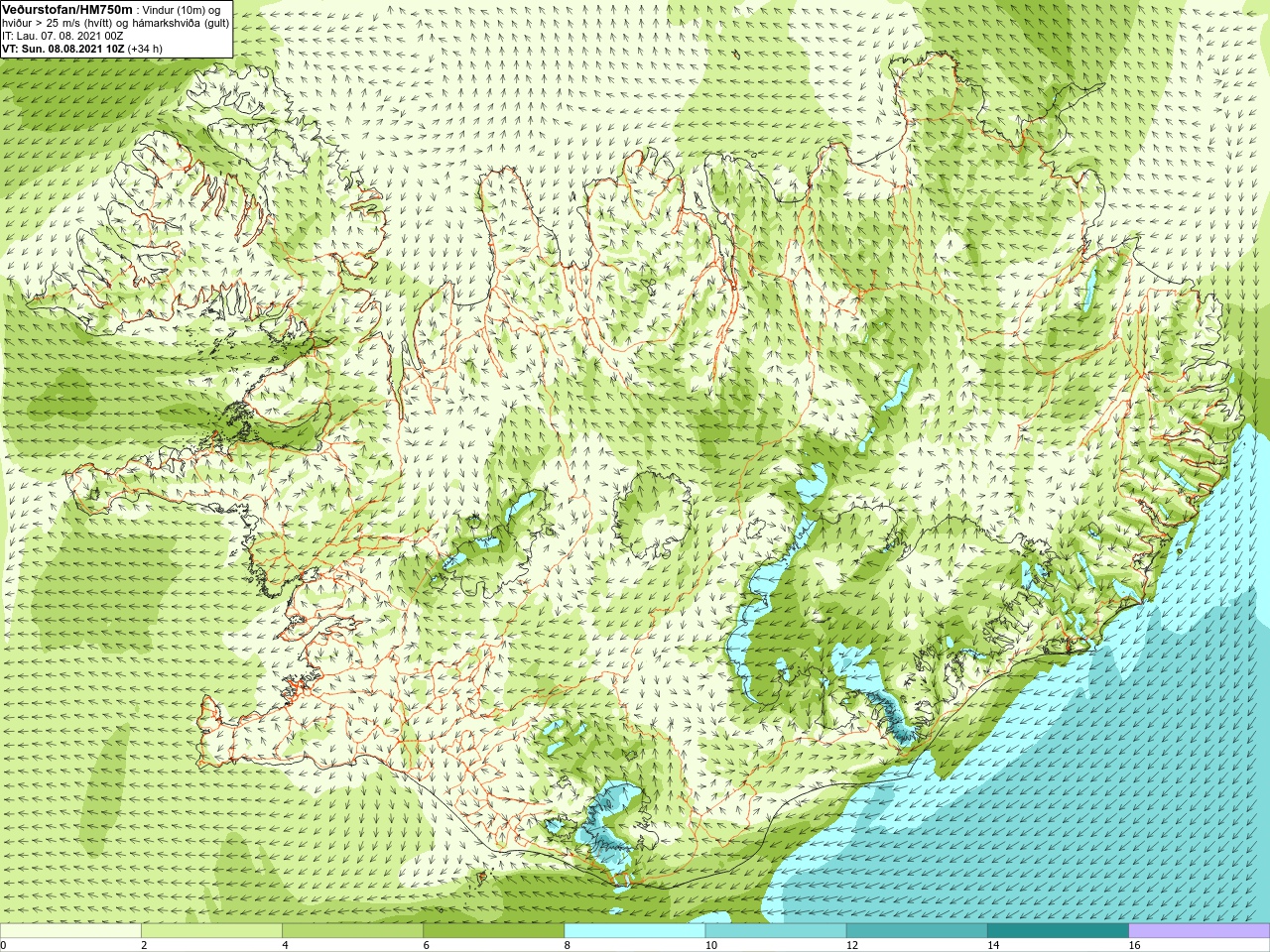Click the legend scale label '0'

click(x=3, y=945)
